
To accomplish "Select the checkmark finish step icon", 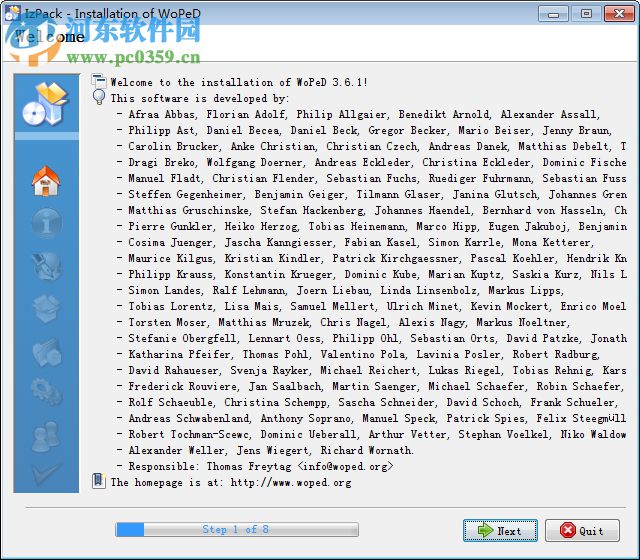I will click(x=46, y=473).
